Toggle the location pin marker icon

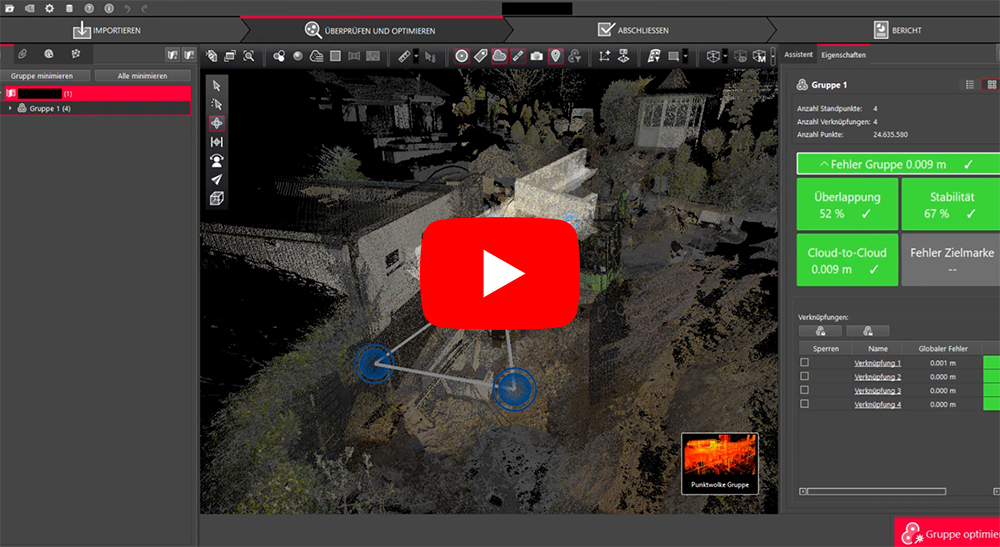(x=556, y=56)
